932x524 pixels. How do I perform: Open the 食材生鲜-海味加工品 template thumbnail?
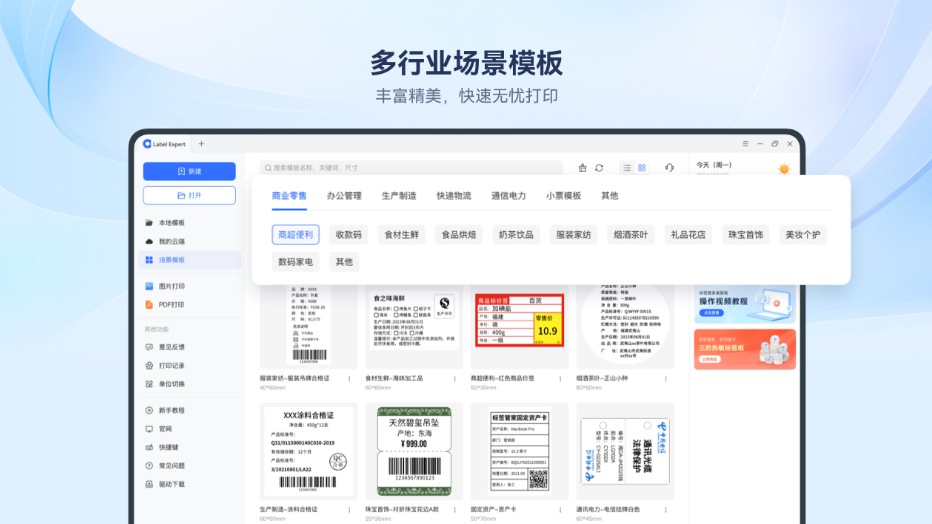(414, 326)
